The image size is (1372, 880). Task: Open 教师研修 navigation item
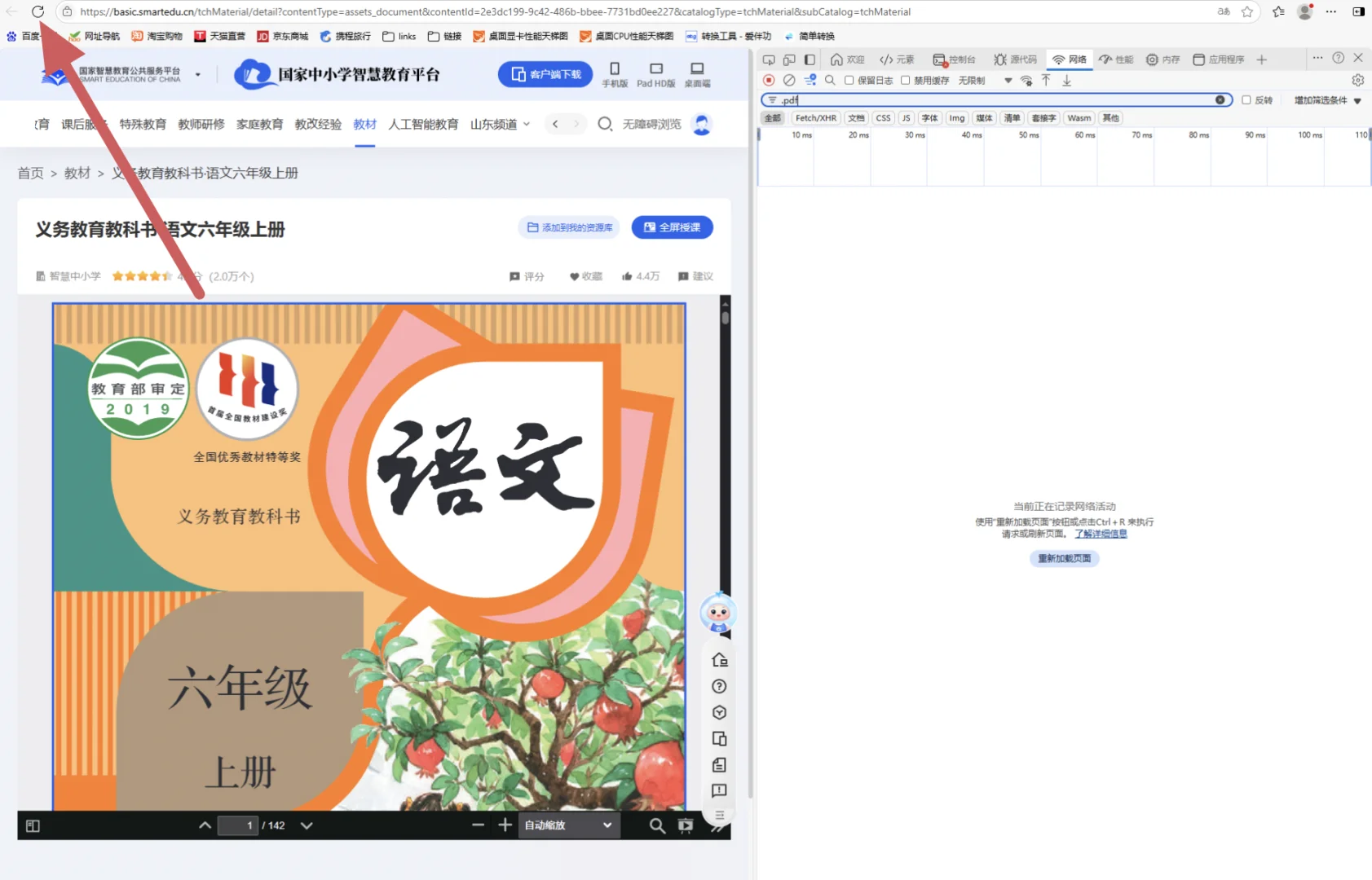pyautogui.click(x=201, y=124)
